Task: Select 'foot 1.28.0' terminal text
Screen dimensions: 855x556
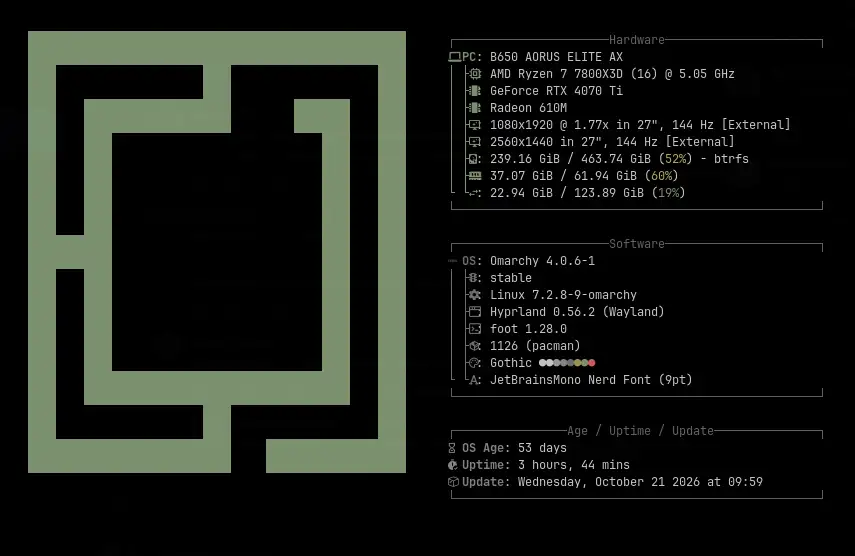Action: point(528,329)
